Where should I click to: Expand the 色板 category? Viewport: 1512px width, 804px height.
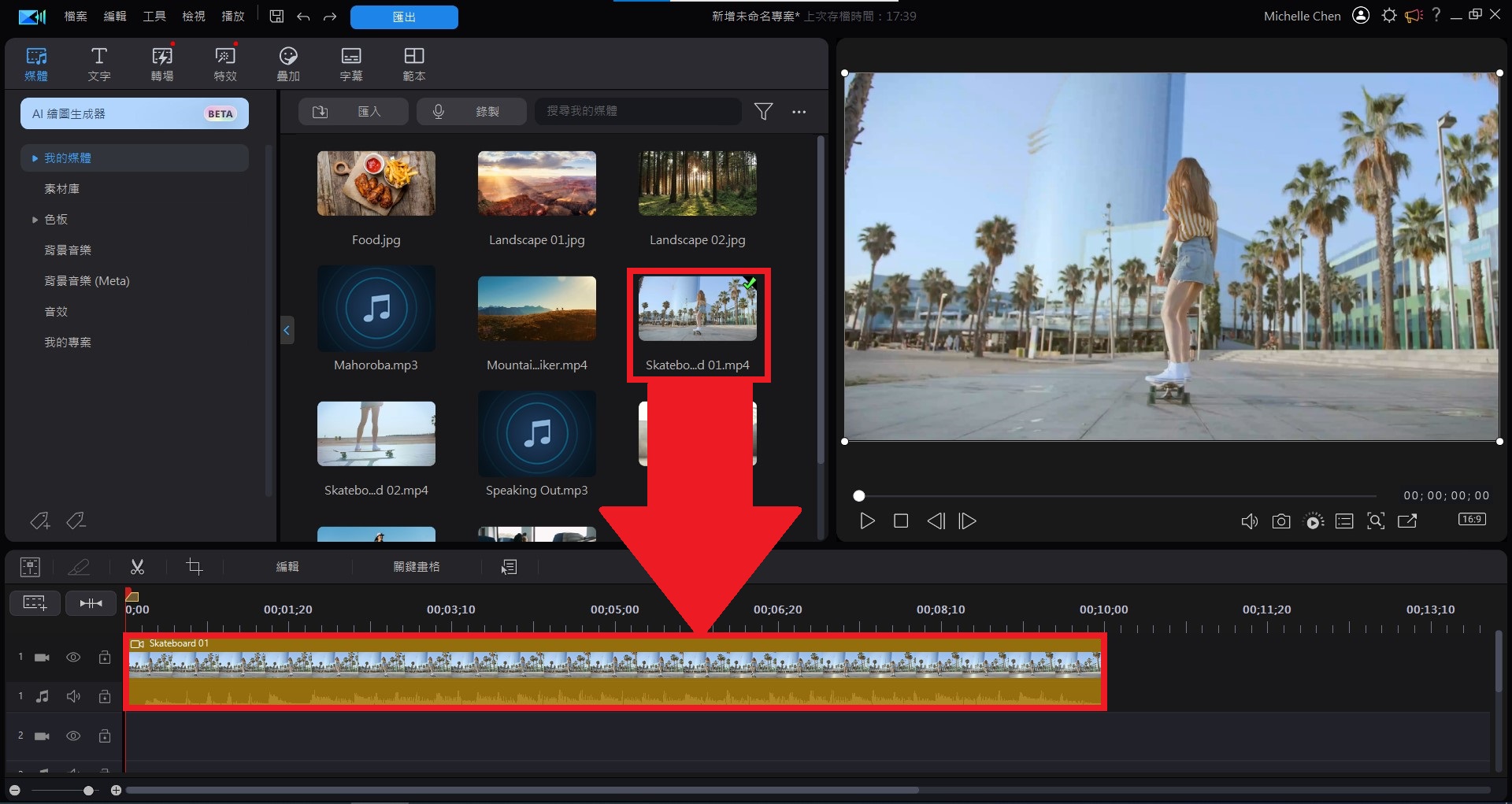(35, 220)
